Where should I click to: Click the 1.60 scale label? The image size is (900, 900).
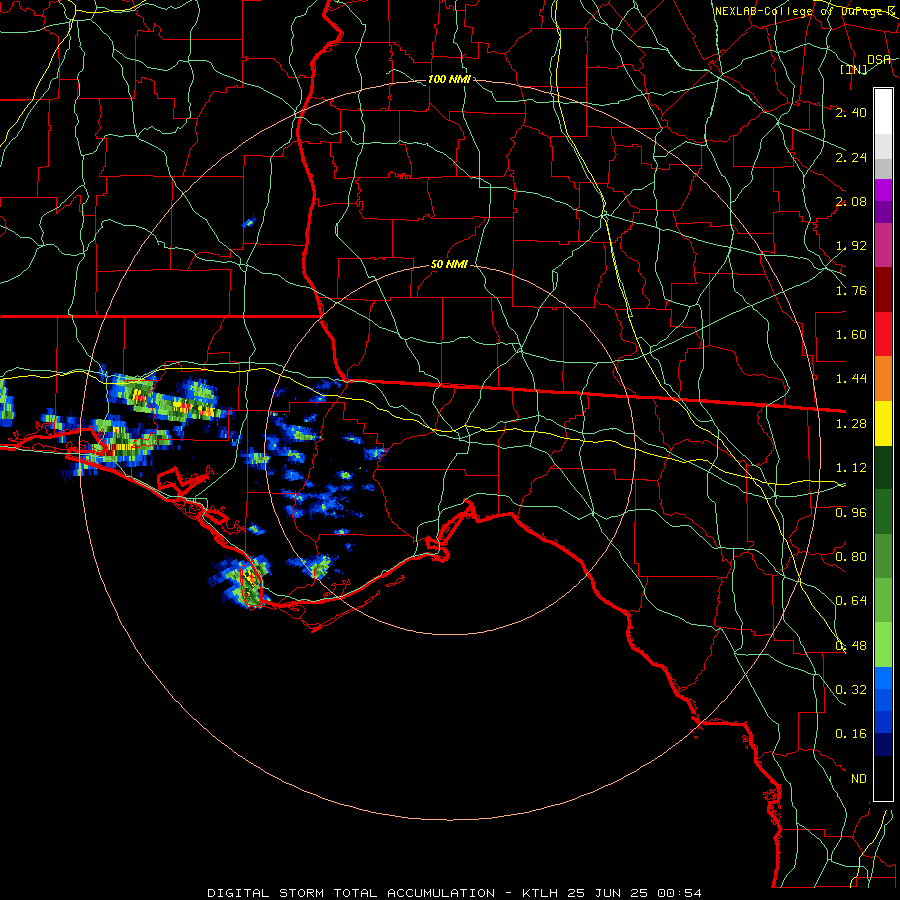click(851, 335)
